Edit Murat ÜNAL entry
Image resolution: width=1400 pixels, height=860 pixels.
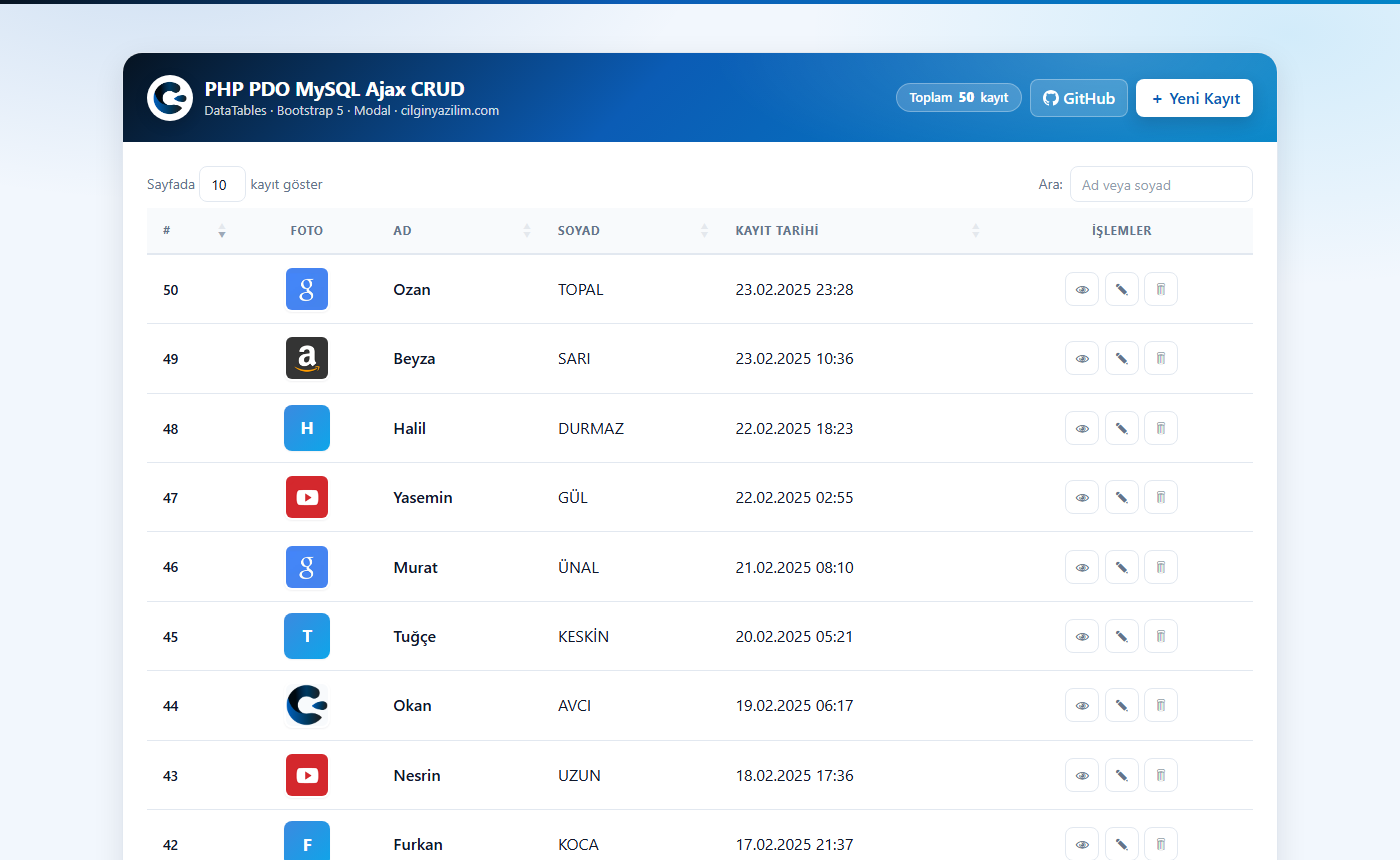coord(1122,567)
